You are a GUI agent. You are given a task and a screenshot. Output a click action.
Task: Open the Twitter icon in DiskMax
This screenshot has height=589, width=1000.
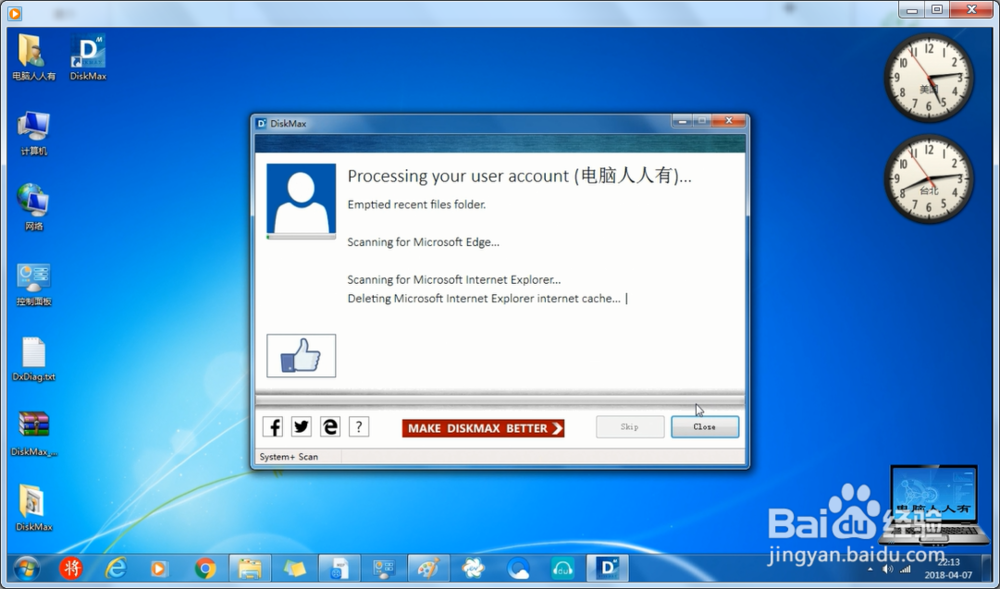click(x=302, y=427)
